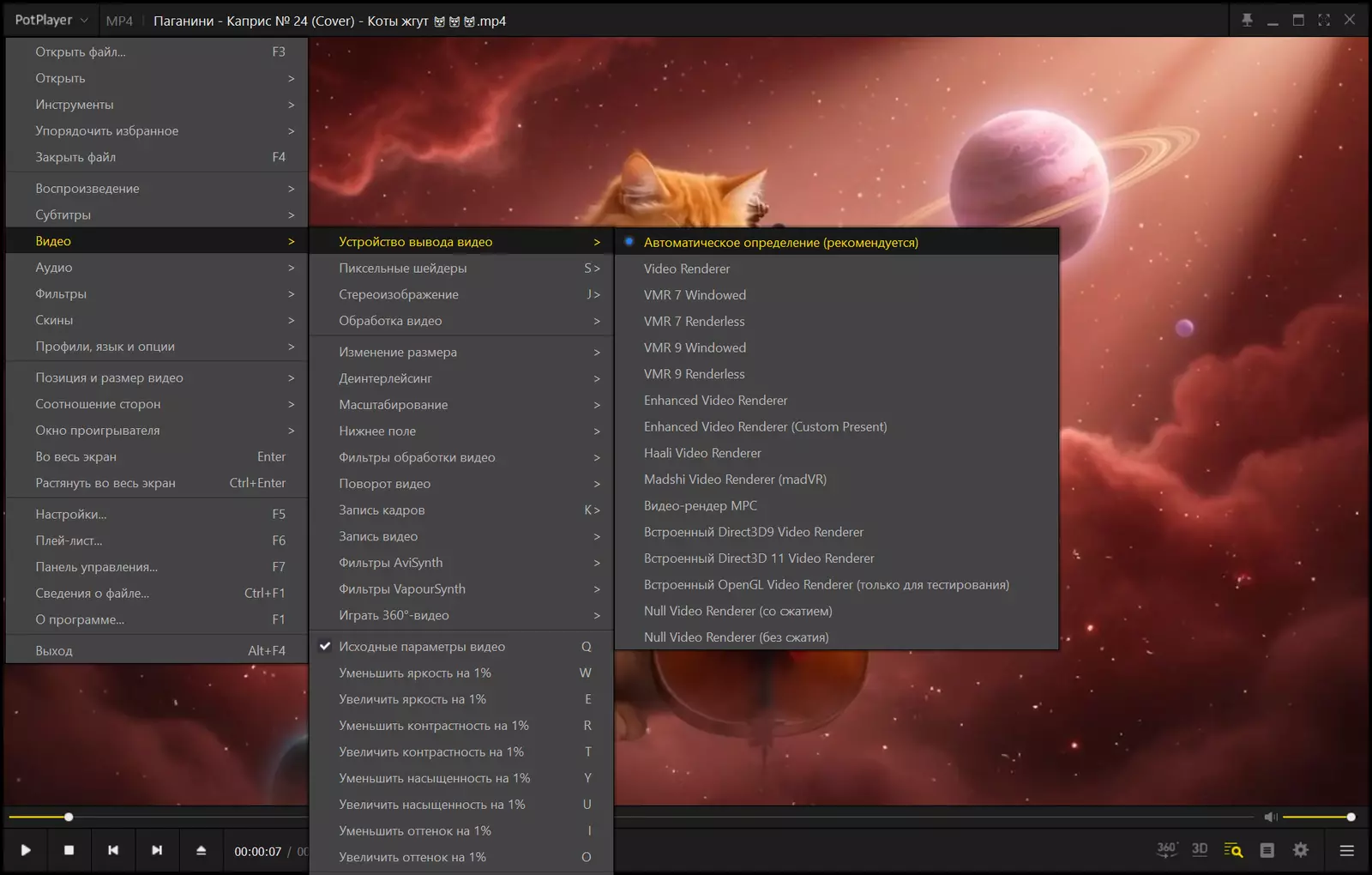Click the Eject/Open file icon
Viewport: 1372px width, 875px height.
pos(202,850)
